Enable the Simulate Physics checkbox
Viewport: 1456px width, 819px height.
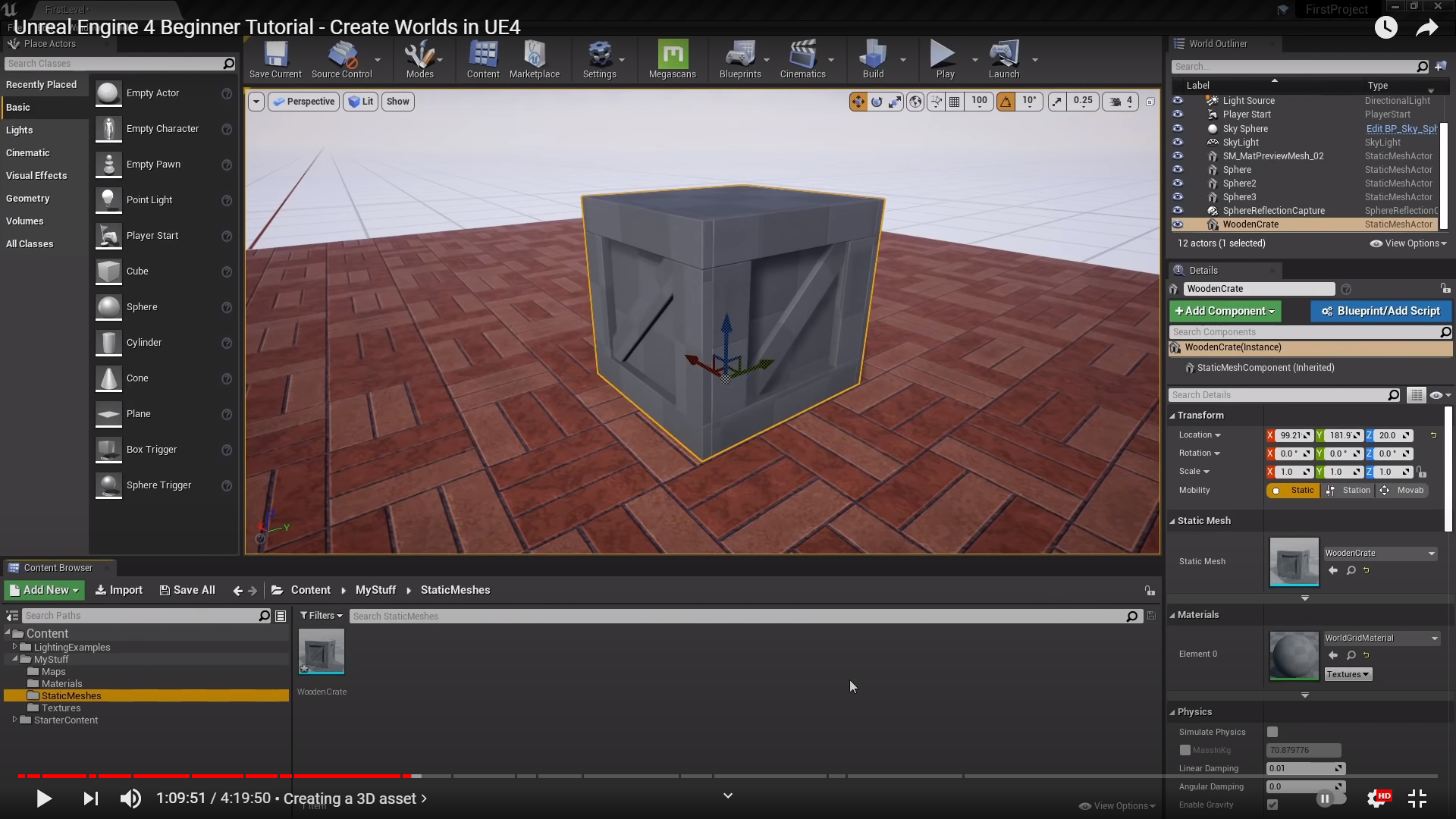[1272, 732]
